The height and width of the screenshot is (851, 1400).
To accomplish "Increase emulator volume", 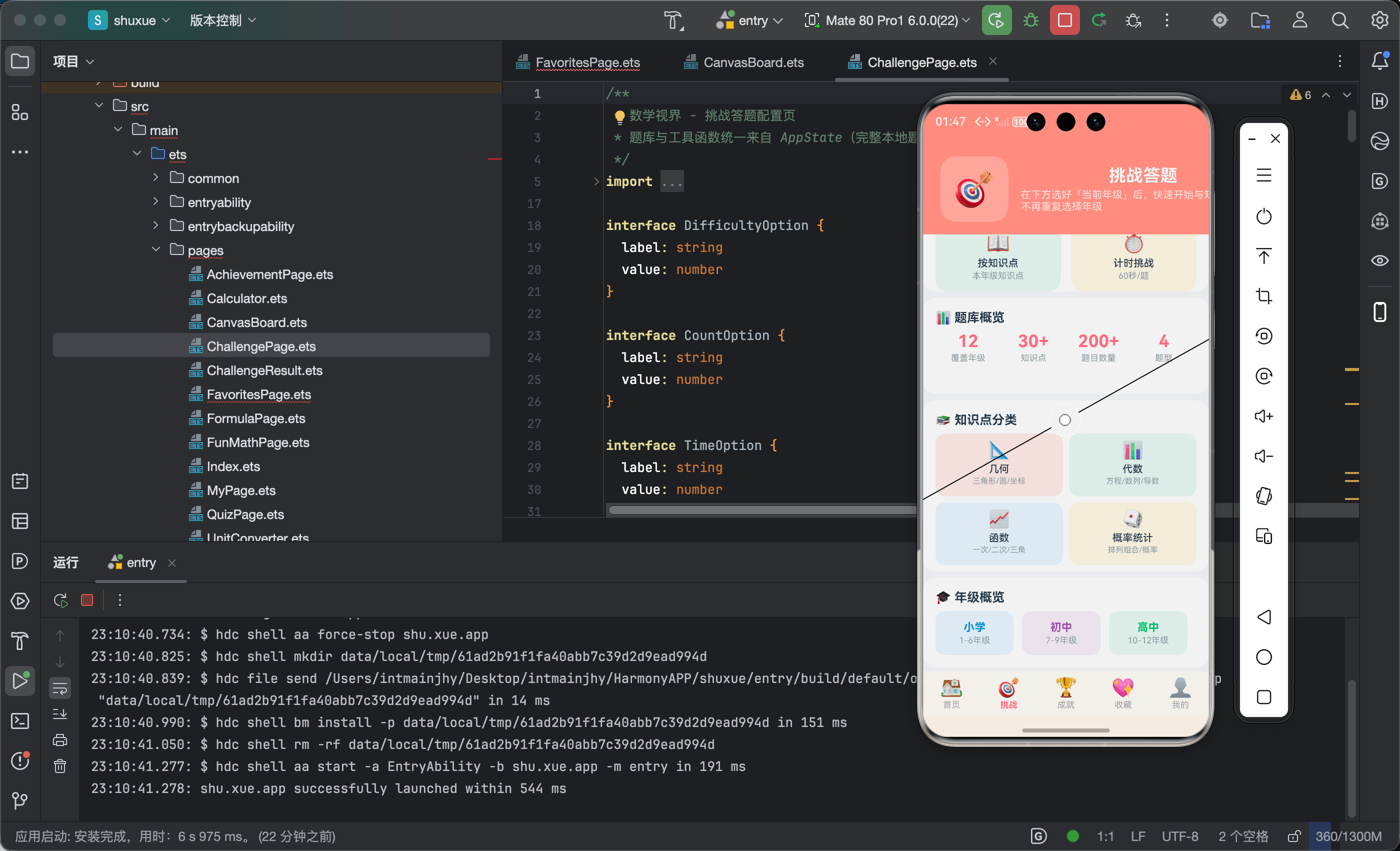I will (x=1263, y=416).
